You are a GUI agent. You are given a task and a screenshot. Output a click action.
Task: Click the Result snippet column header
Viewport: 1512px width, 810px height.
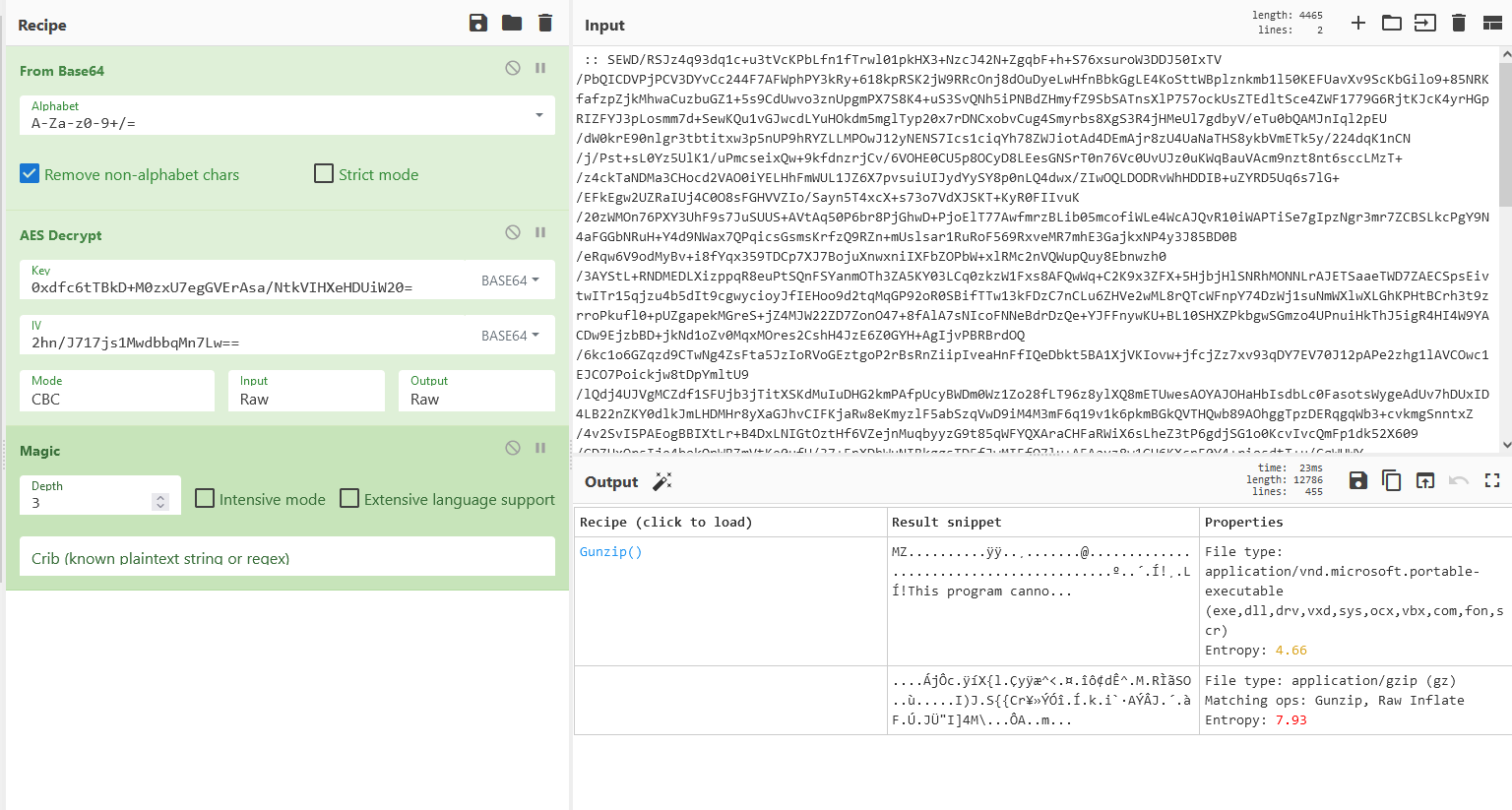pos(946,522)
